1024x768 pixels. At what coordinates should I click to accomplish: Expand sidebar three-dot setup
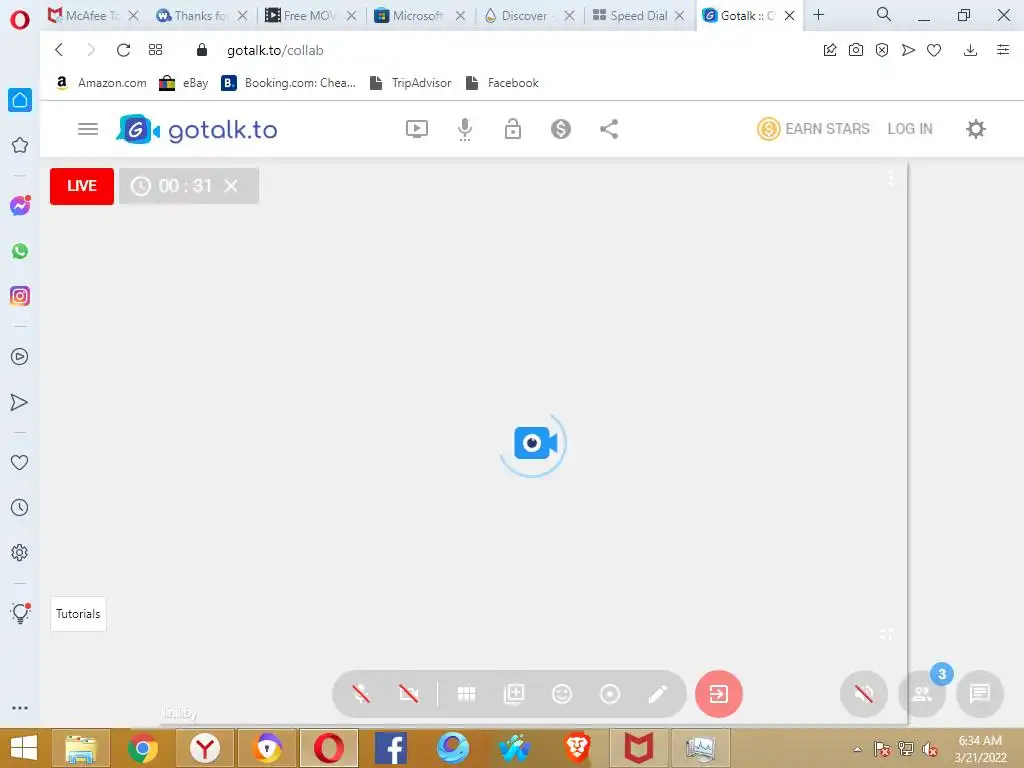pyautogui.click(x=20, y=708)
